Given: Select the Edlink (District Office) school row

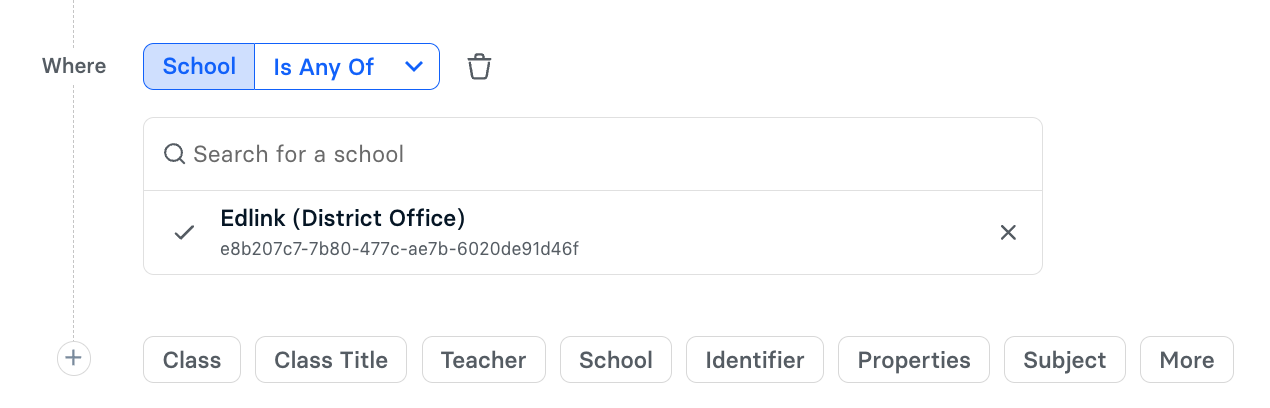Looking at the screenshot, I should 593,232.
